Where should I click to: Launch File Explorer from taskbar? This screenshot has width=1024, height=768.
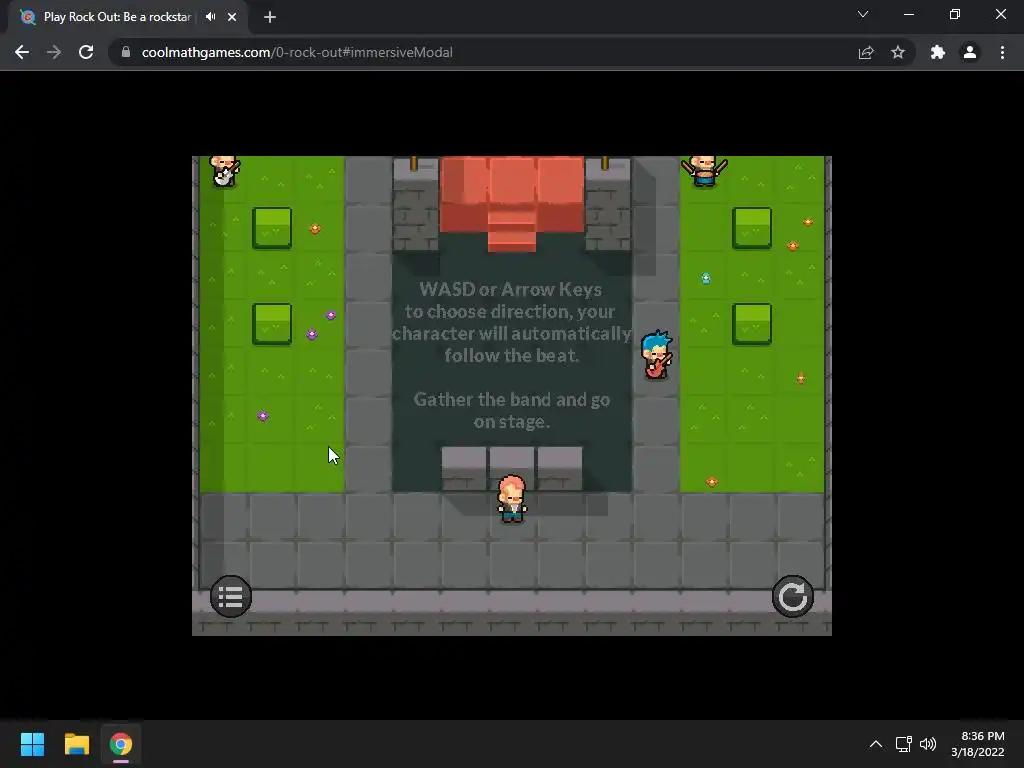coord(76,744)
